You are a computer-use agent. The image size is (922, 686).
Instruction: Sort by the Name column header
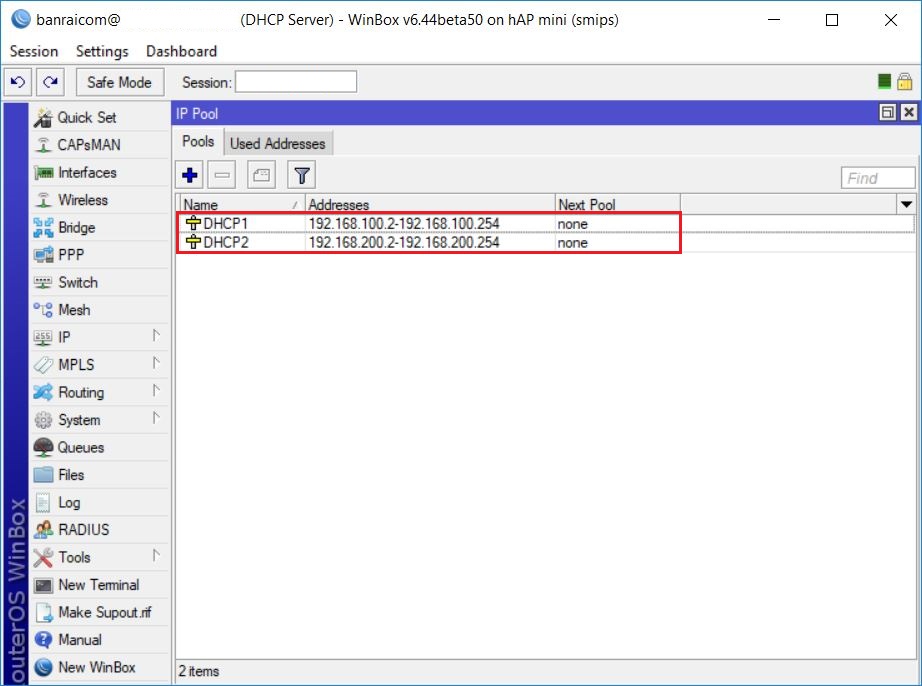point(242,205)
